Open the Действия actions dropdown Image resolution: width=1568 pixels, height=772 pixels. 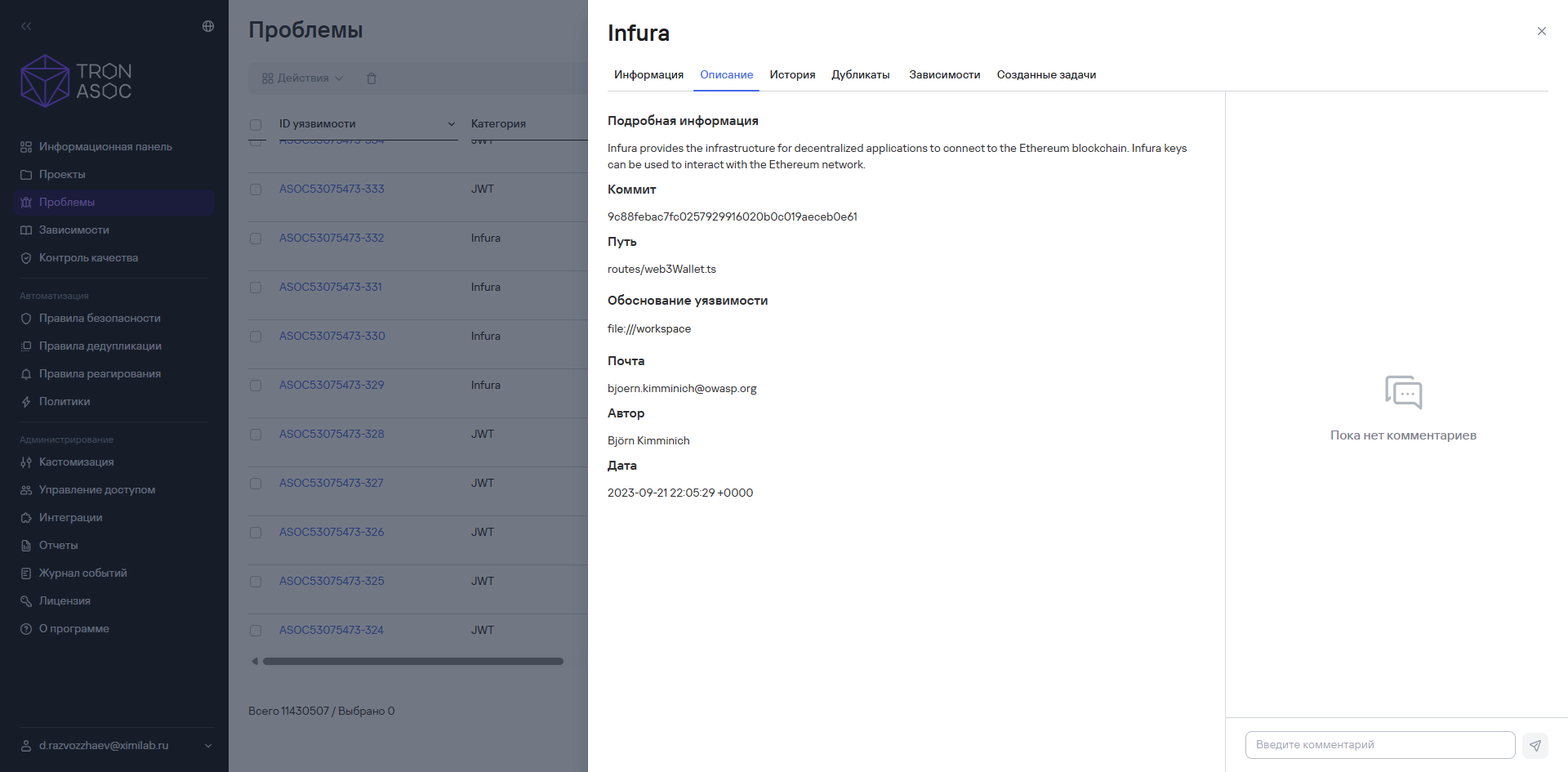[302, 78]
